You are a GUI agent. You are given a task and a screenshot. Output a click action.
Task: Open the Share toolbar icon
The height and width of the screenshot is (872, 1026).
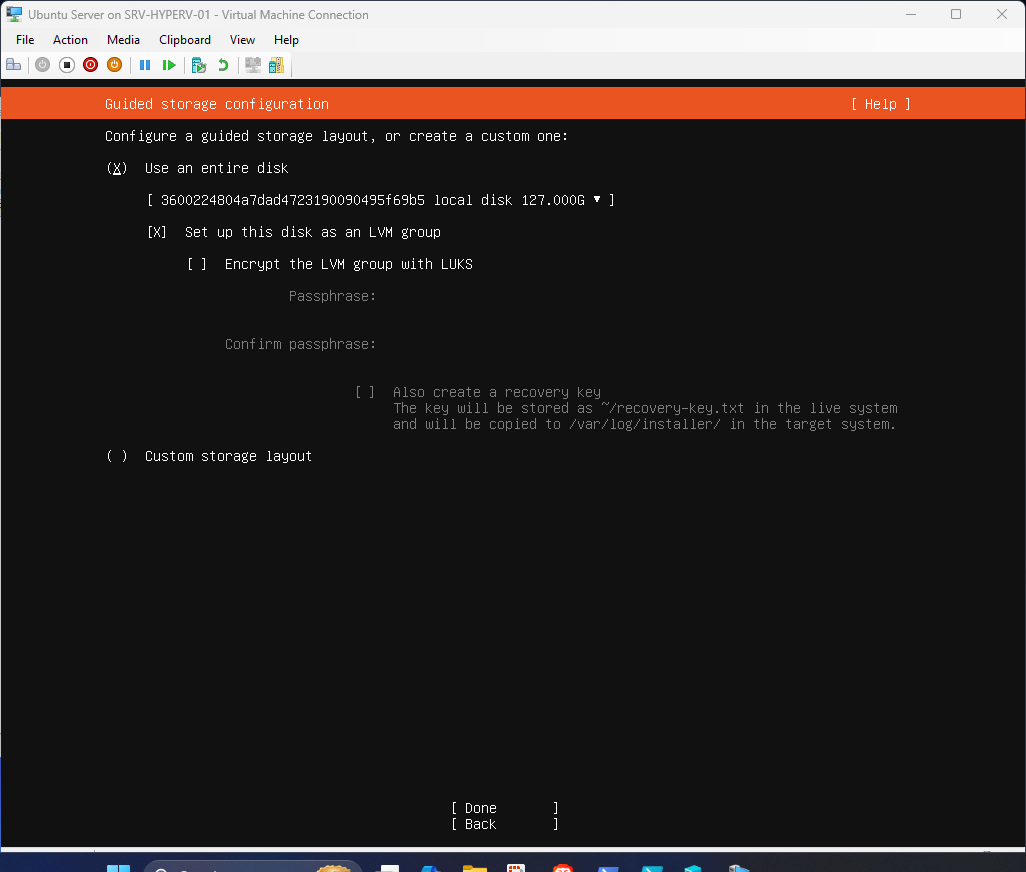(276, 64)
